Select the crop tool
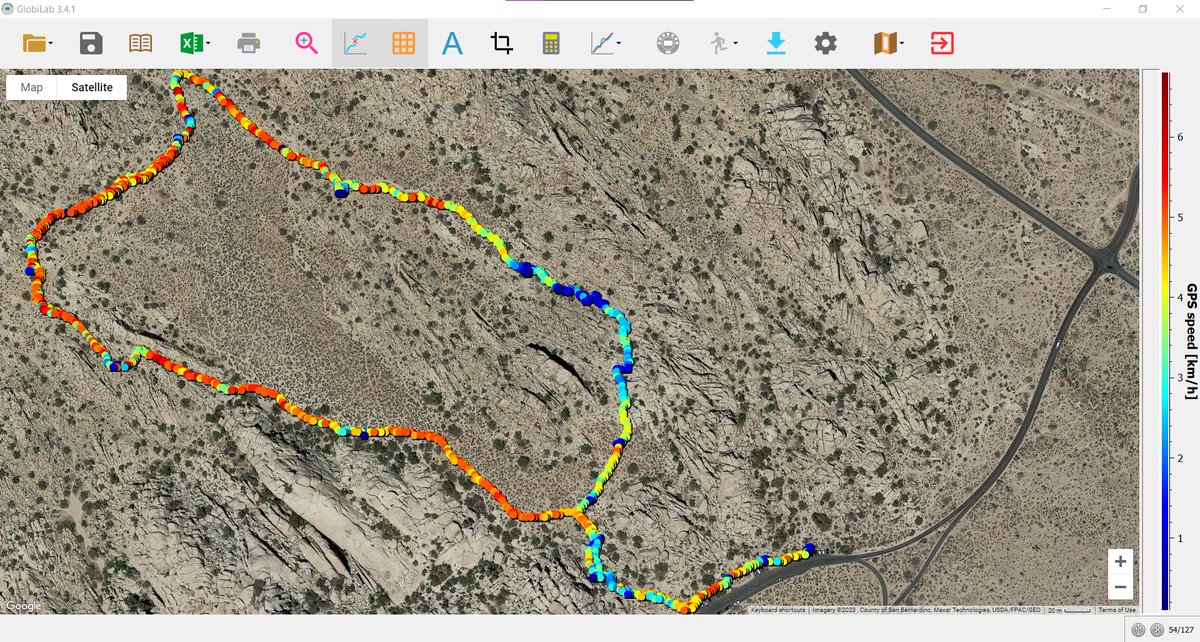This screenshot has height=642, width=1200. 501,43
